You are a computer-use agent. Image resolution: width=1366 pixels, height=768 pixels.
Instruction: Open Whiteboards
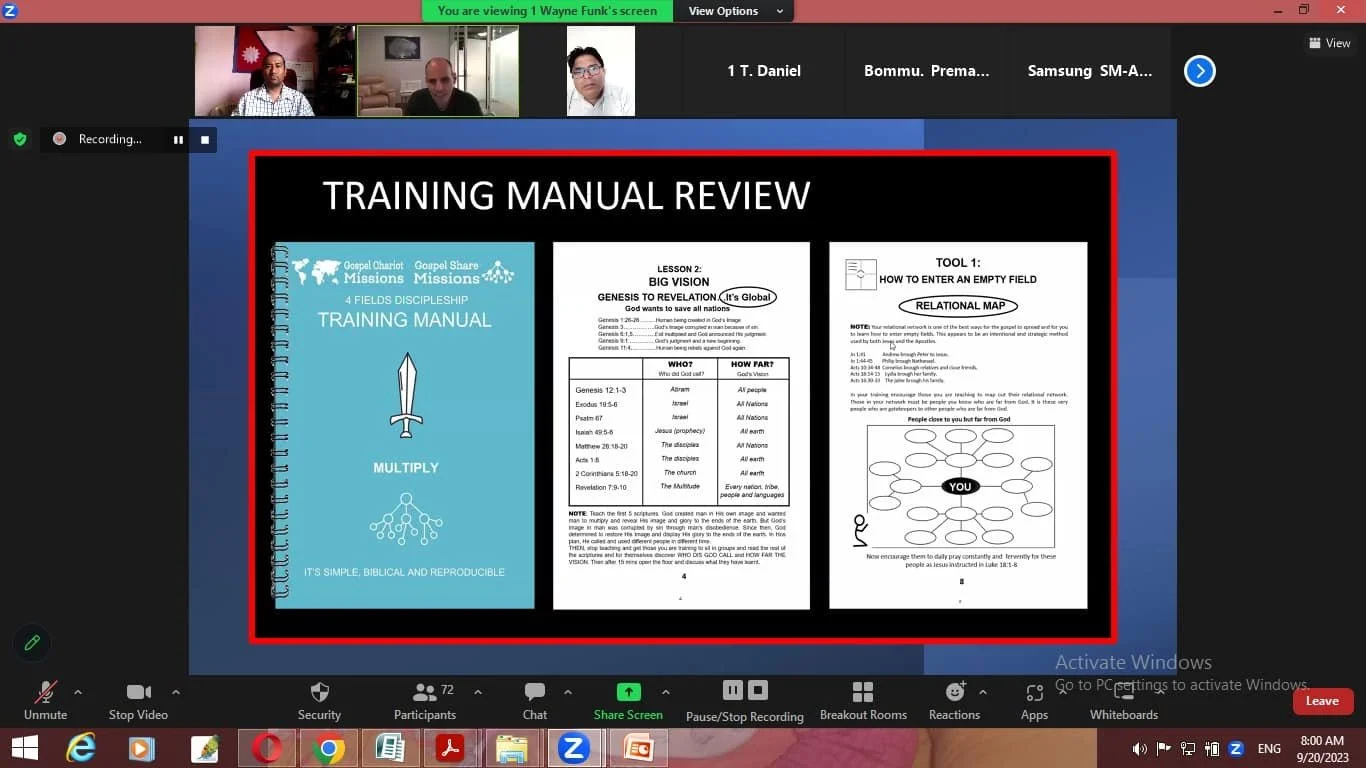(1124, 700)
